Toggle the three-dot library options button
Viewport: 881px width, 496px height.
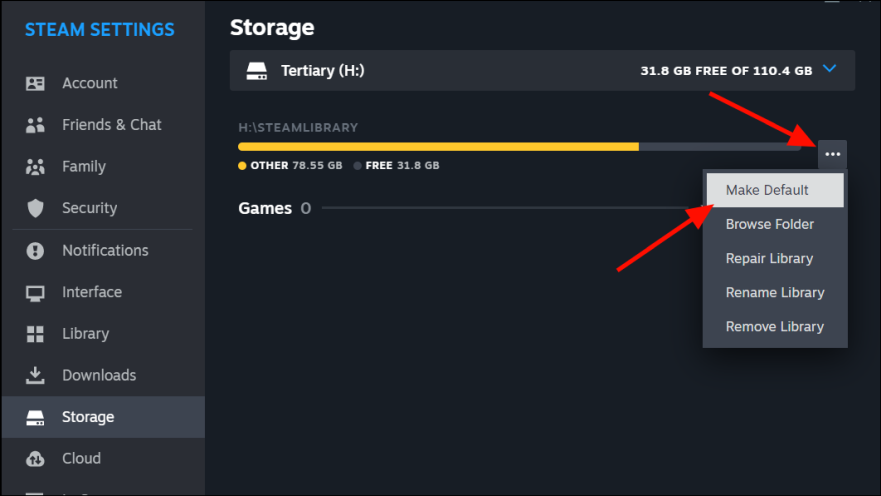[833, 154]
